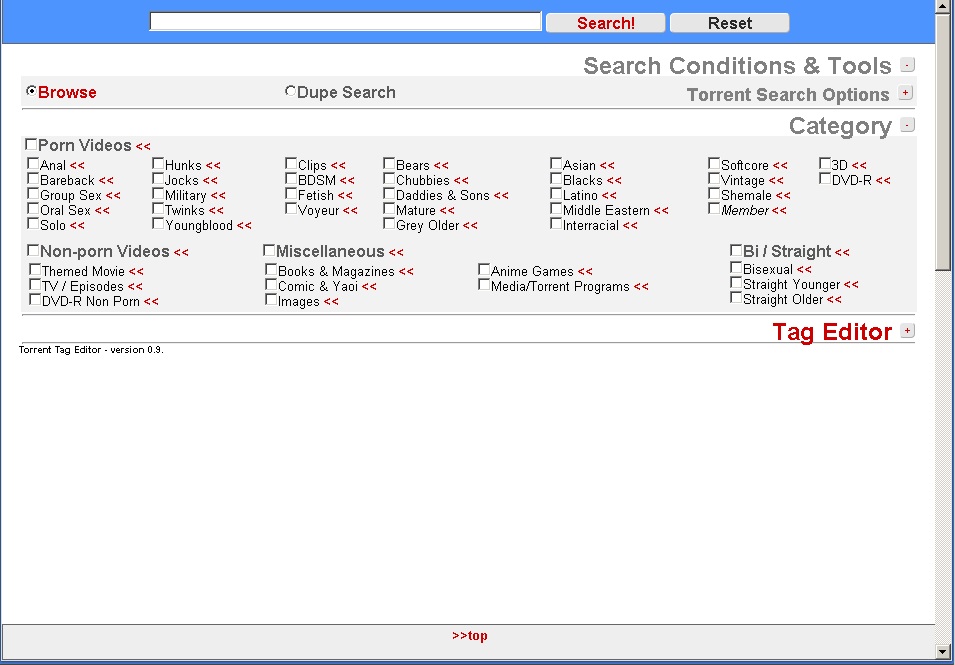Enable the Themed Movie checkbox

[x=35, y=270]
